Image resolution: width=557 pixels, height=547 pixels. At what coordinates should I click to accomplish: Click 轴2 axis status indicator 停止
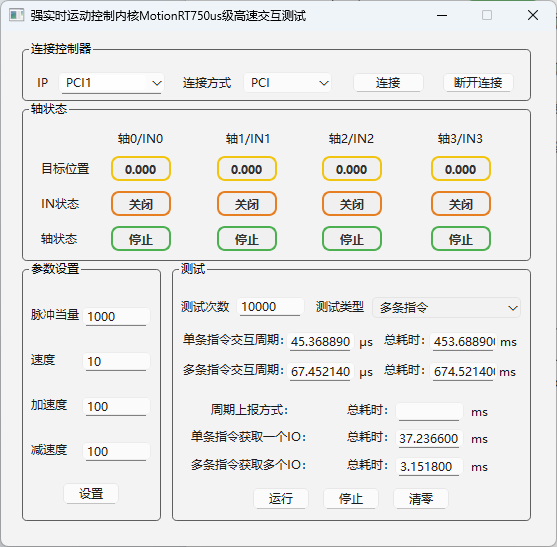tap(352, 239)
